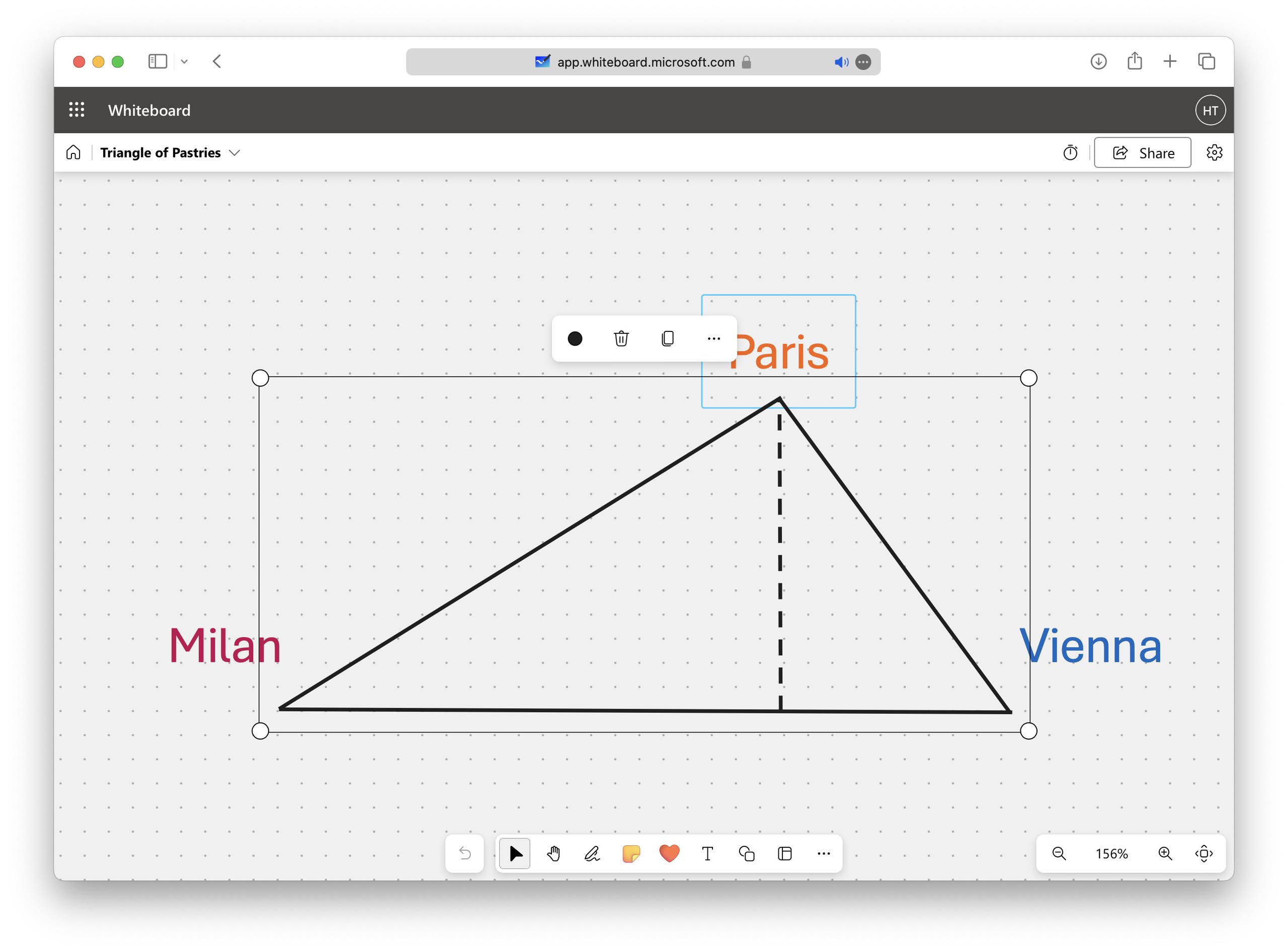Open the HT account profile
The height and width of the screenshot is (952, 1288).
point(1210,110)
